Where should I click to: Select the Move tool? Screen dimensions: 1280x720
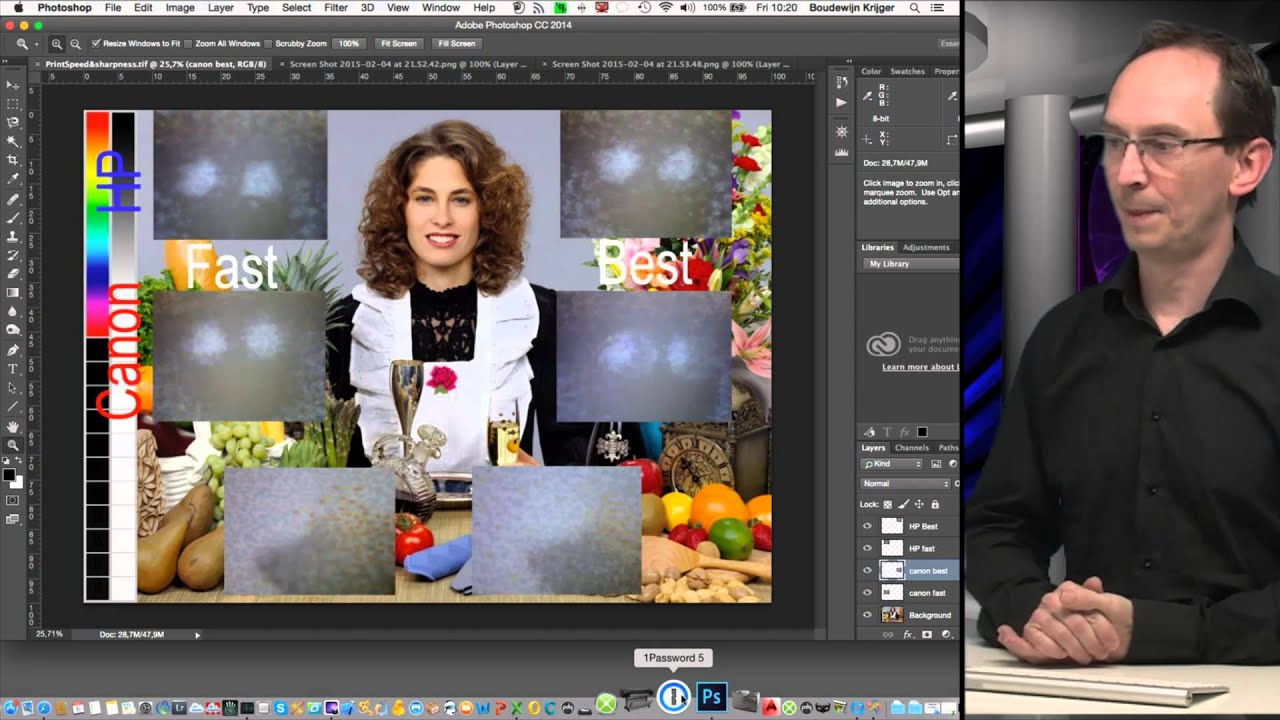point(13,85)
